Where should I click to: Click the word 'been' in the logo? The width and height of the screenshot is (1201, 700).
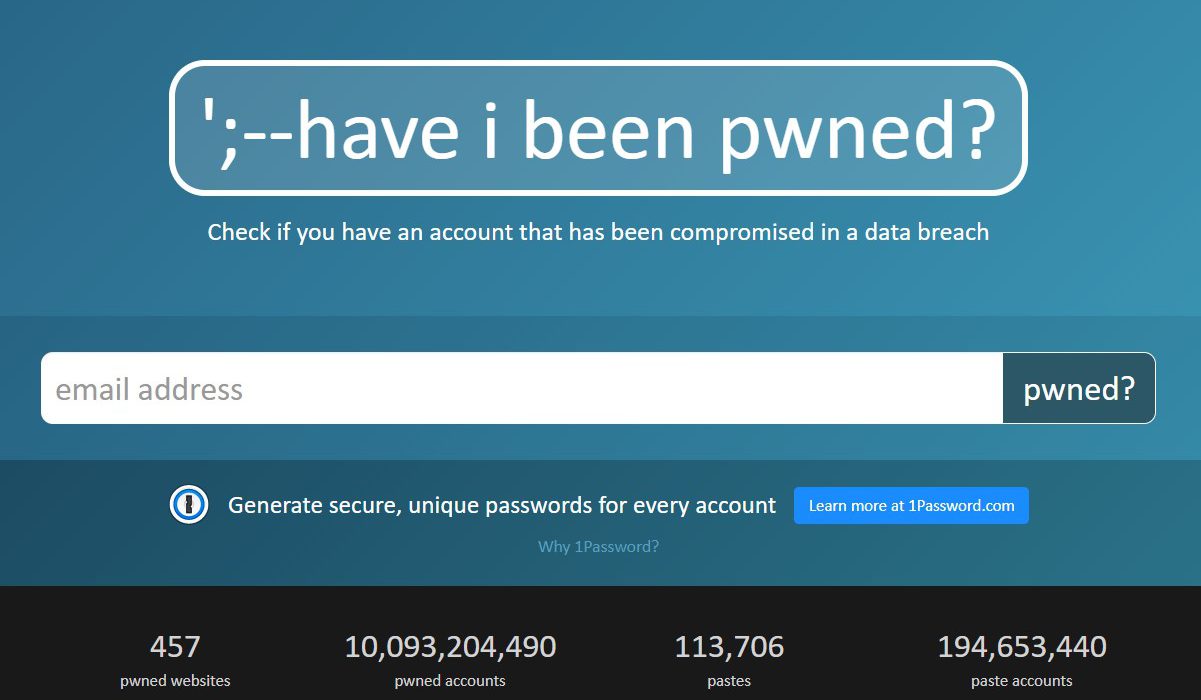tap(608, 130)
